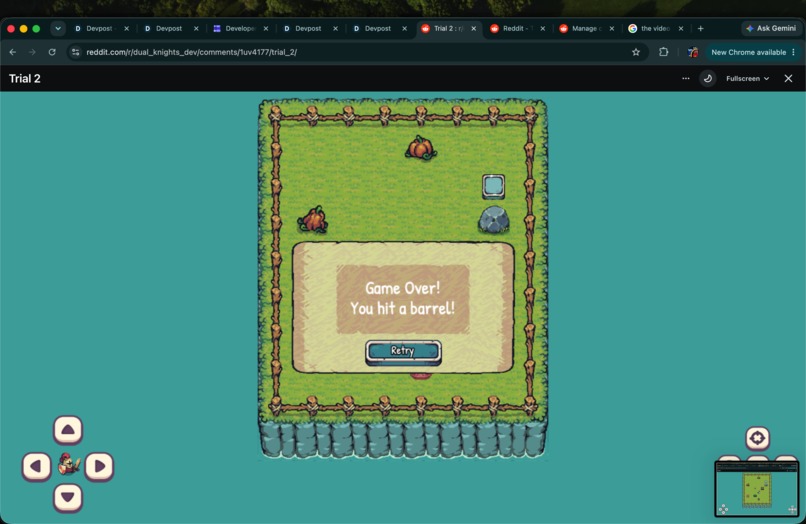
Task: Close the Developer tab
Action: tap(266, 28)
